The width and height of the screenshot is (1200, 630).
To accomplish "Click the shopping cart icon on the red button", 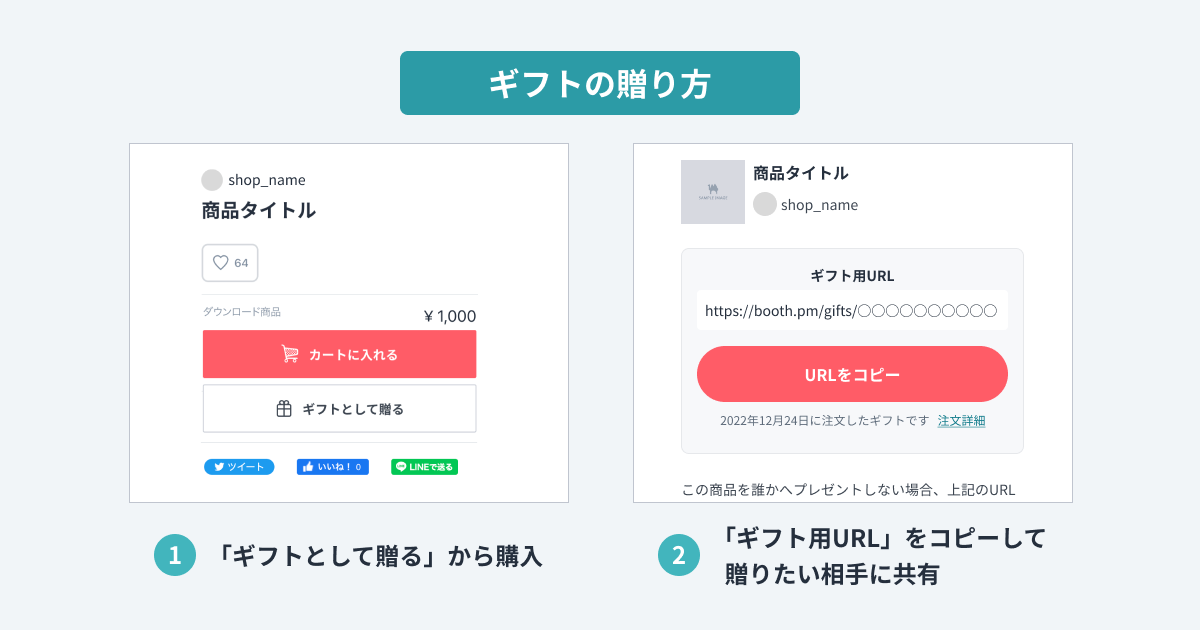I will click(x=290, y=354).
